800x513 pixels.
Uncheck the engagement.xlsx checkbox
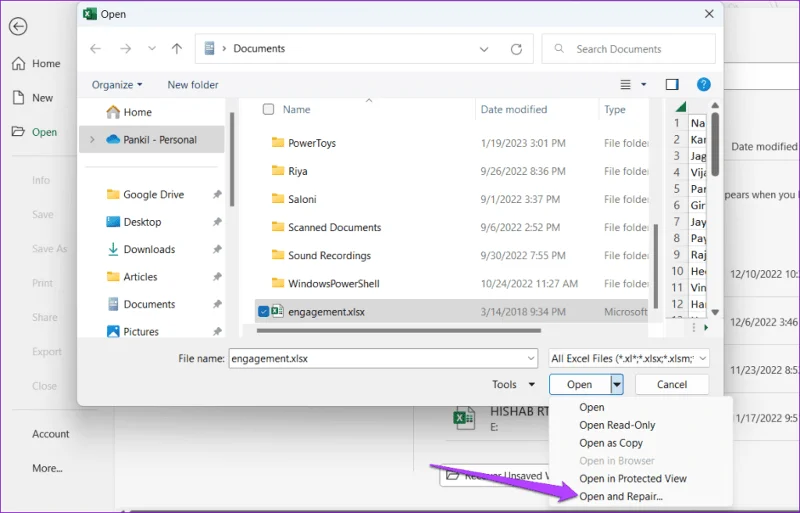tap(263, 312)
